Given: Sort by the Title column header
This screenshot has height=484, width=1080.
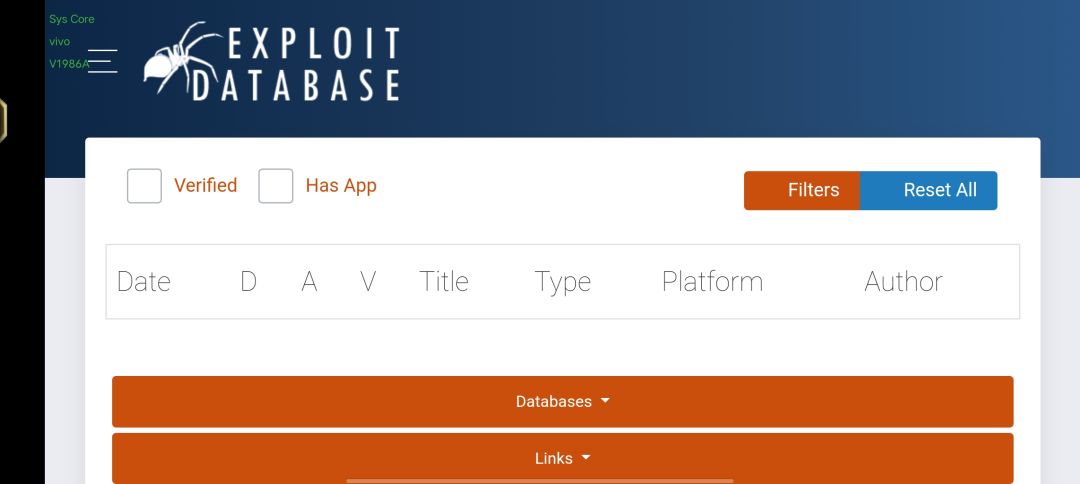Looking at the screenshot, I should [x=444, y=282].
